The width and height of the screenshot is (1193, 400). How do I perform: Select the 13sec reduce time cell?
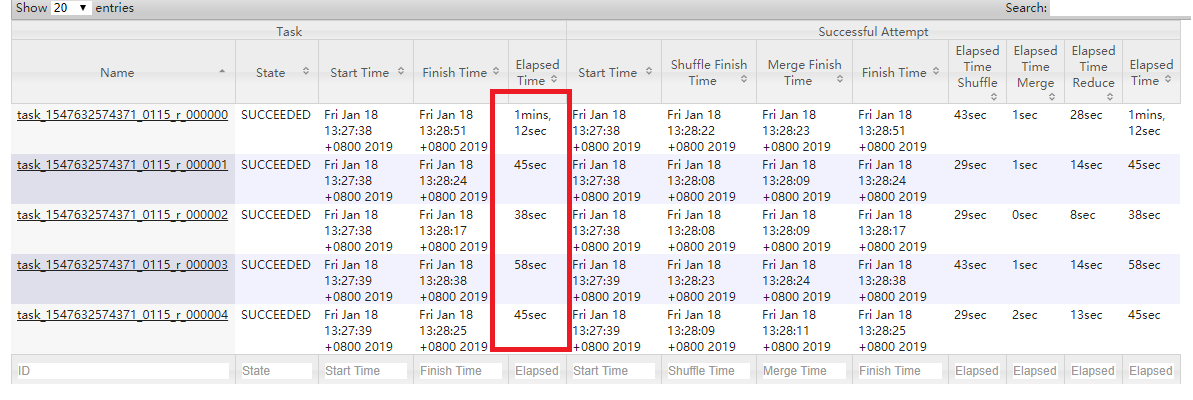(x=1086, y=315)
